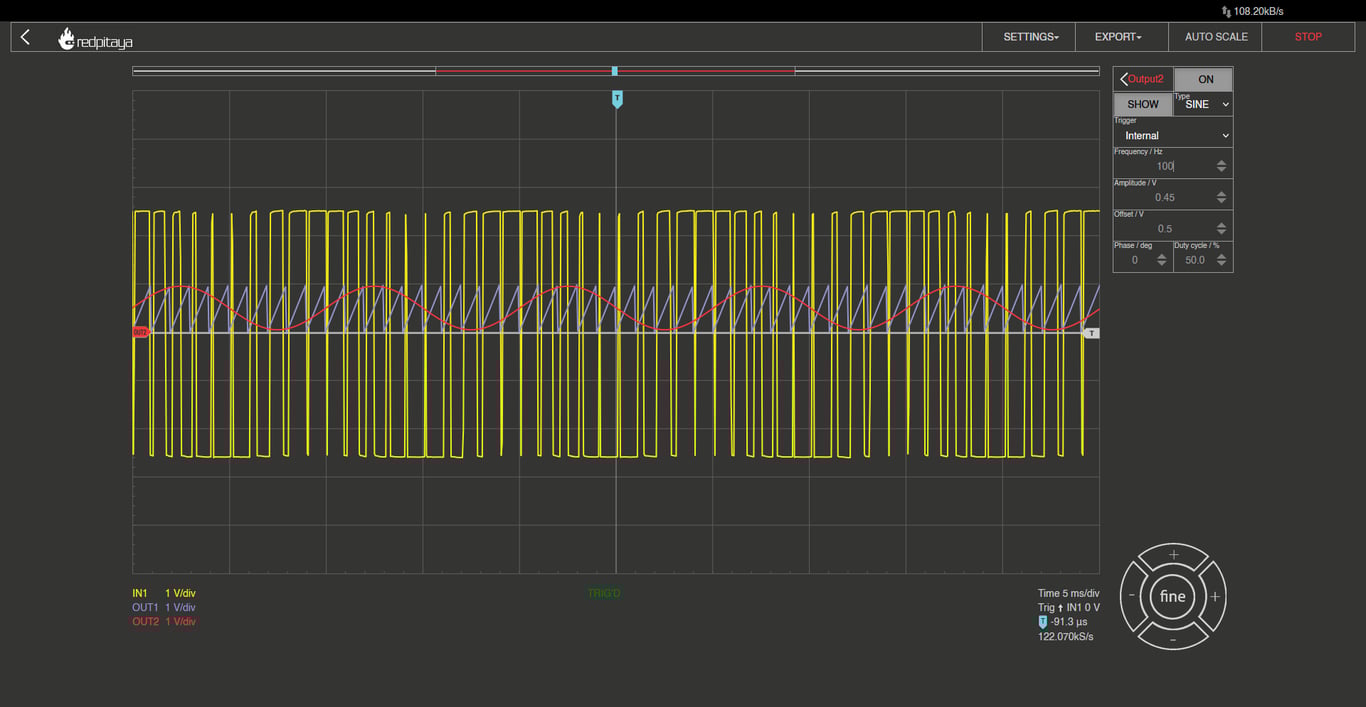Click the red STOP button
Screen dimensions: 1366x707
click(1308, 37)
